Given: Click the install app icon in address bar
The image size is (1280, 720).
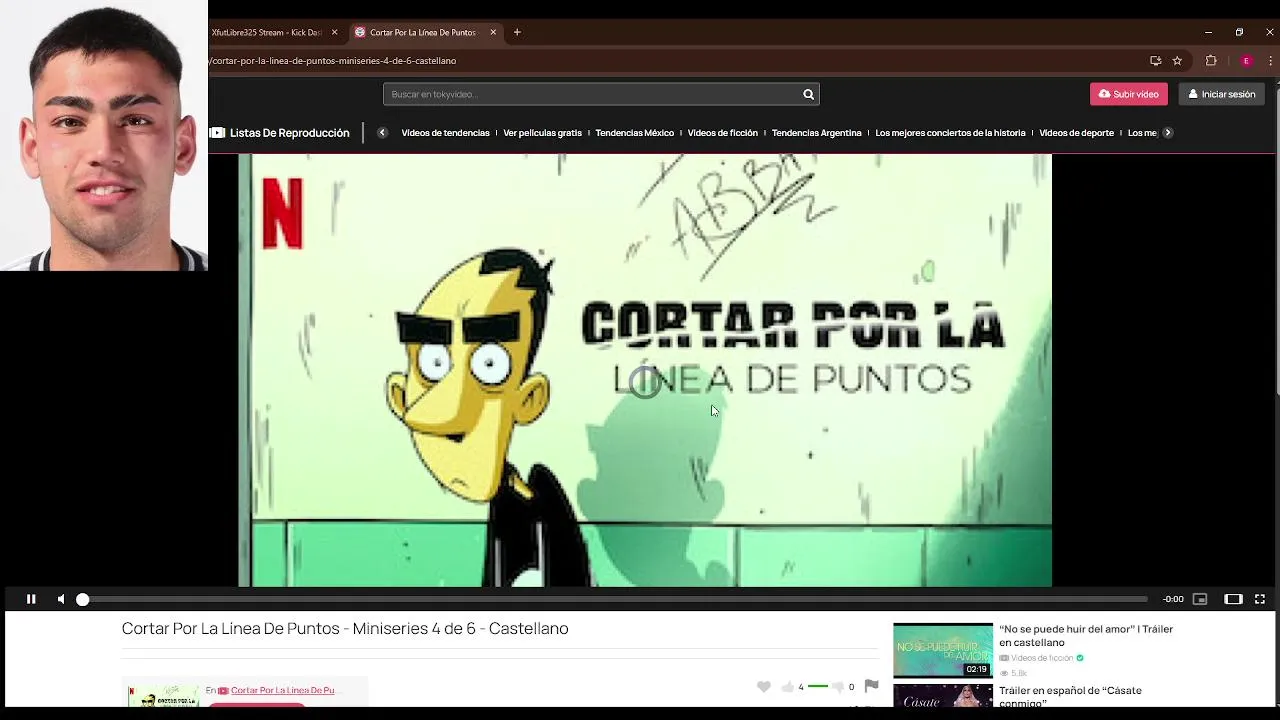Looking at the screenshot, I should pyautogui.click(x=1155, y=61).
